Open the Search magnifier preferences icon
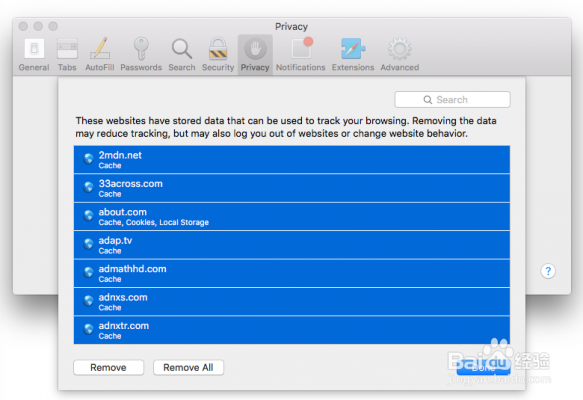This screenshot has height=400, width=583. [182, 49]
